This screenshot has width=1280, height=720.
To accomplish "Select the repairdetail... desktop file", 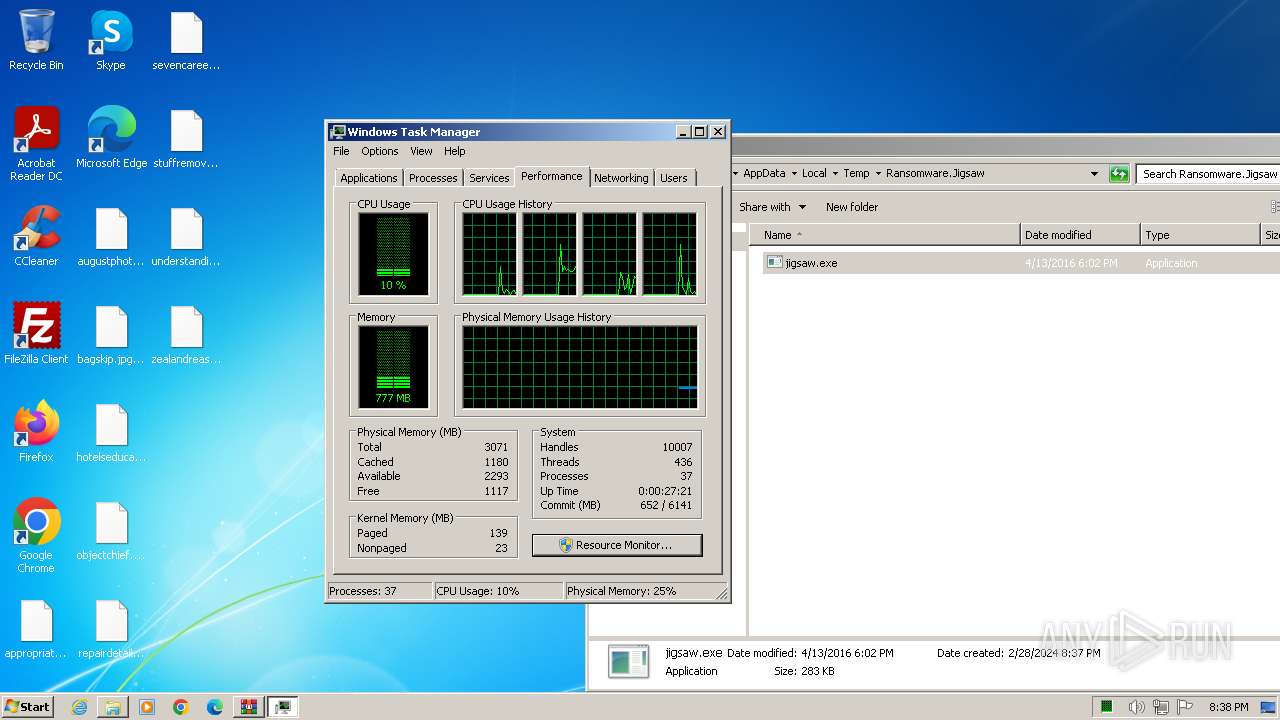I will coord(111,628).
